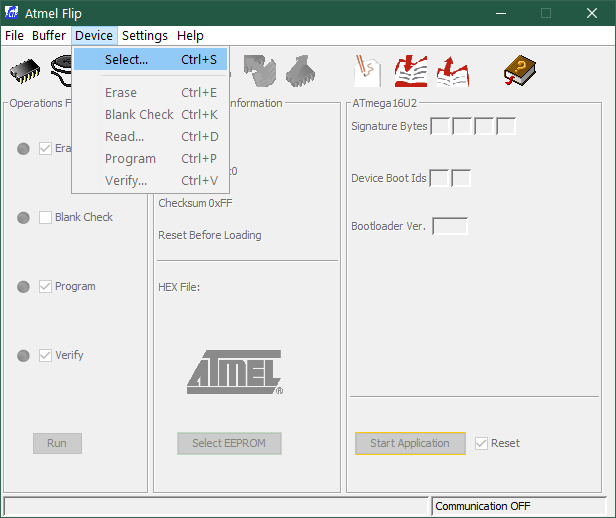Click the first Device Boot Ids field
The image size is (616, 518).
coord(439,178)
